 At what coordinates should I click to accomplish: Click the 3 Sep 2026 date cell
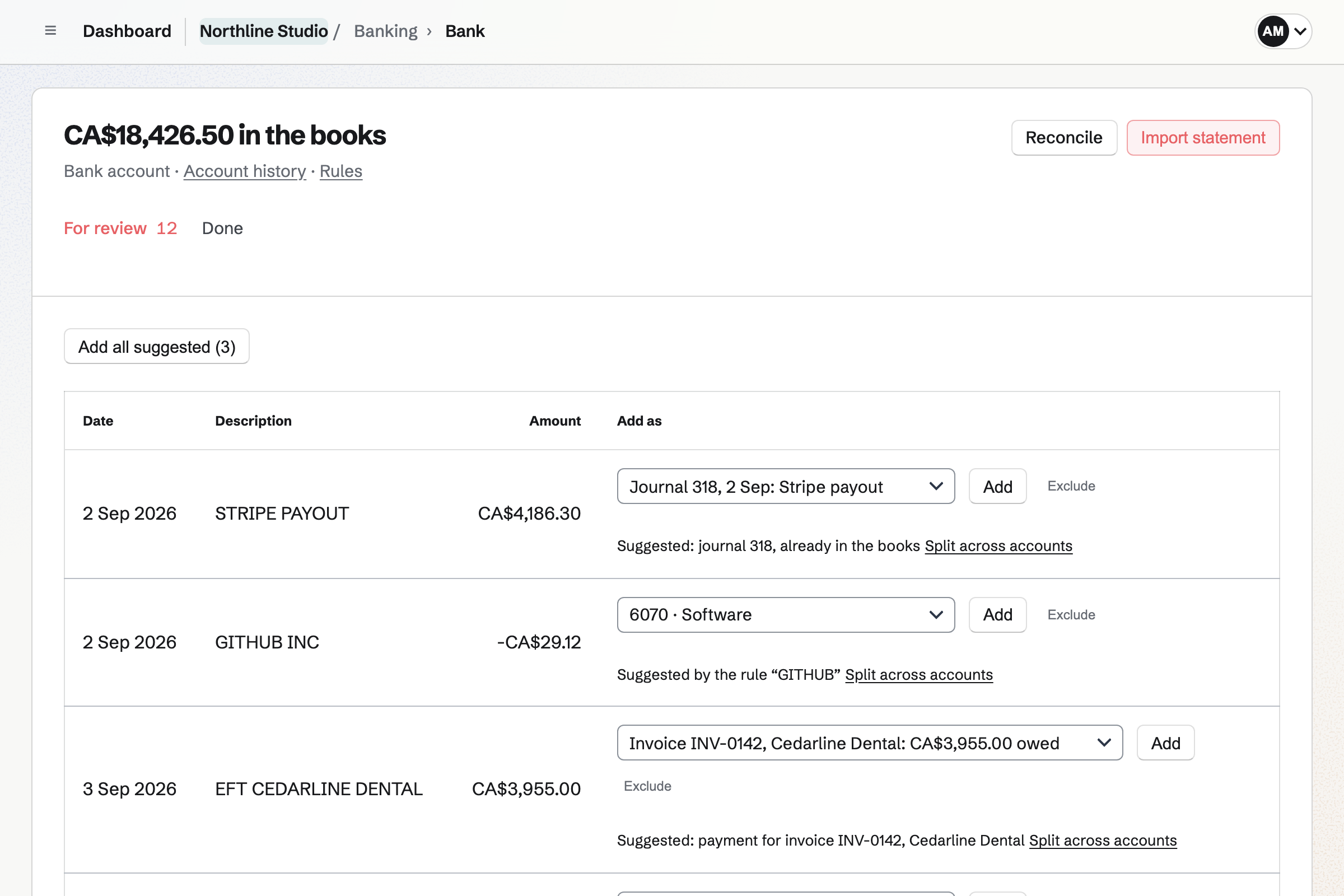[129, 788]
